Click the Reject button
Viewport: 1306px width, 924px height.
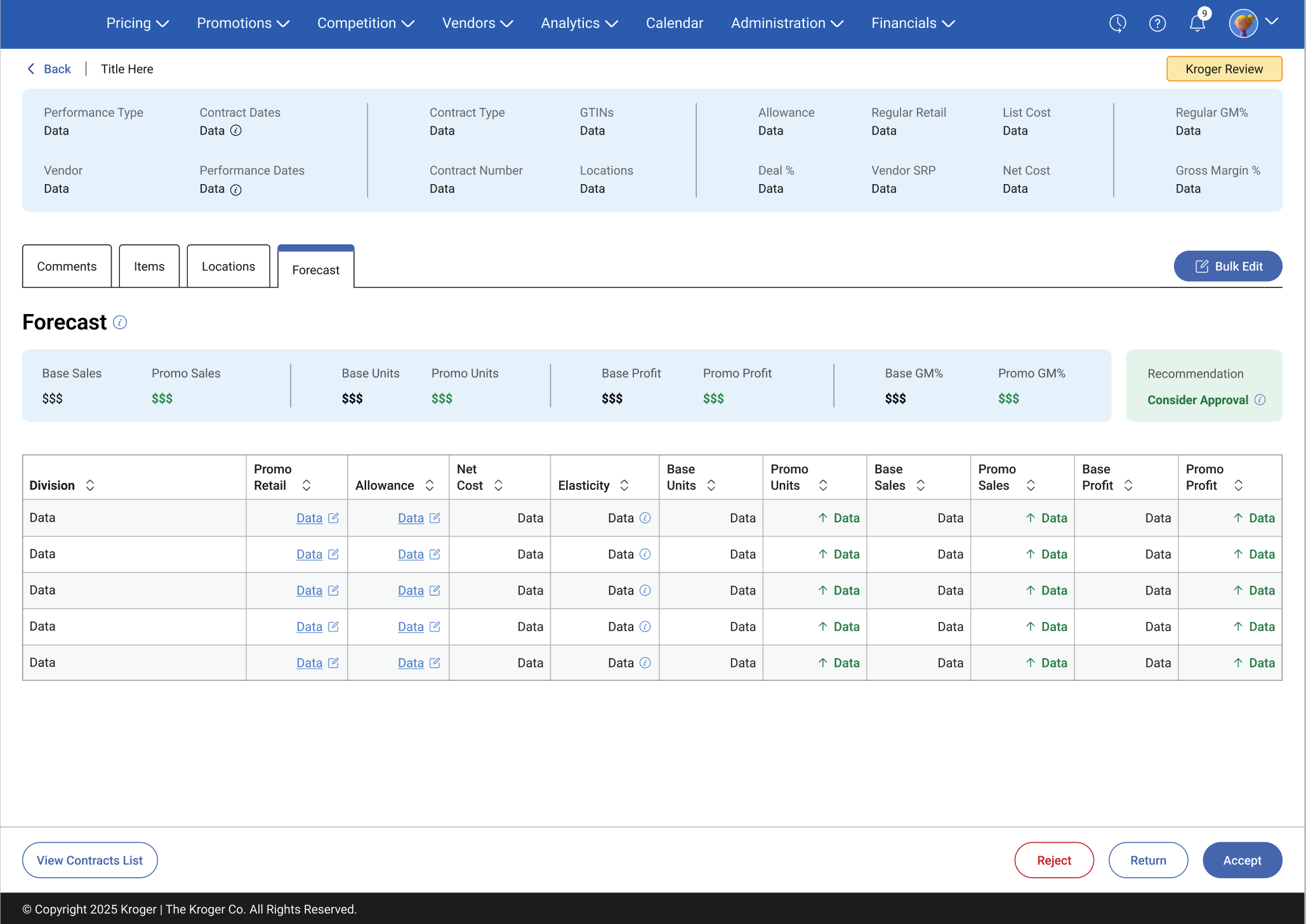pyautogui.click(x=1053, y=861)
